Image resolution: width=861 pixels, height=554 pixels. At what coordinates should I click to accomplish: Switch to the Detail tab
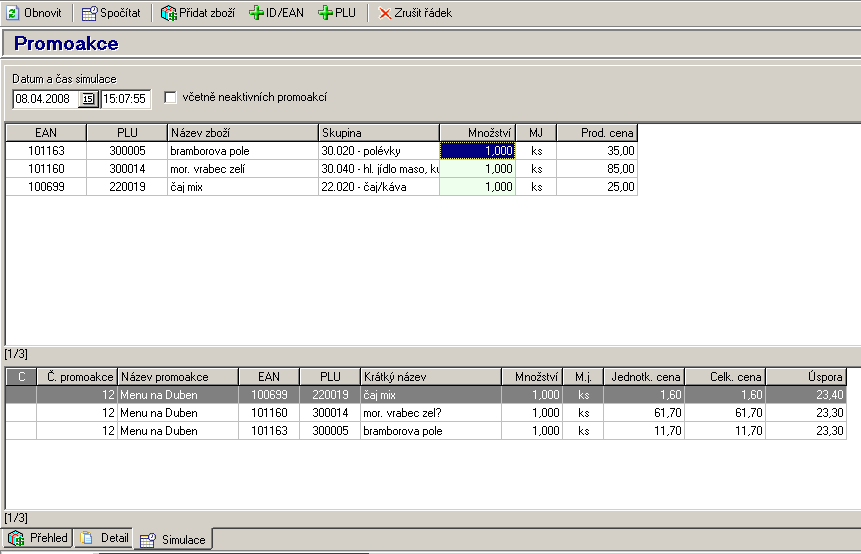point(104,538)
